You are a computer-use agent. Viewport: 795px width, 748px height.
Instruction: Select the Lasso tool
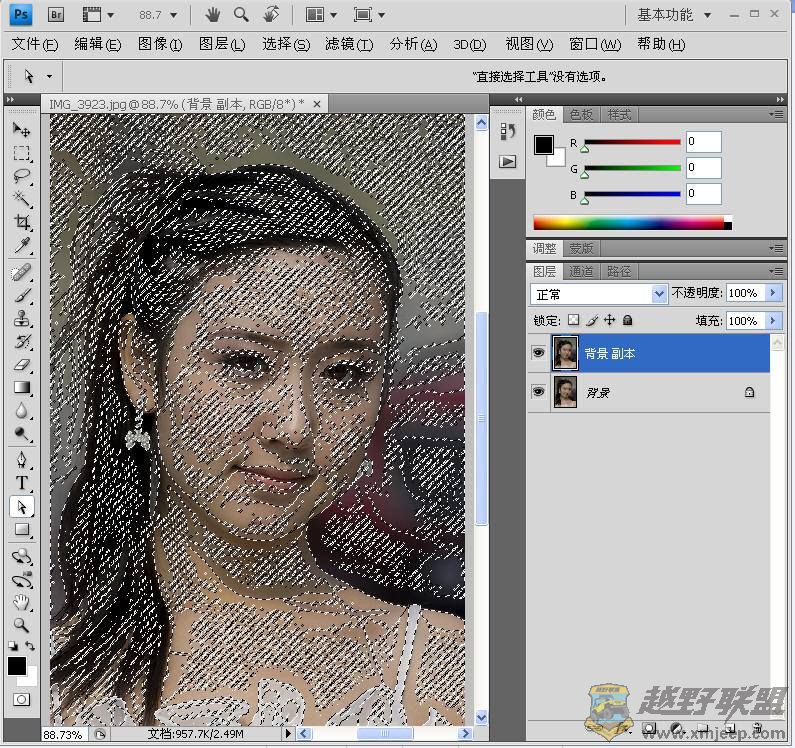pos(21,176)
